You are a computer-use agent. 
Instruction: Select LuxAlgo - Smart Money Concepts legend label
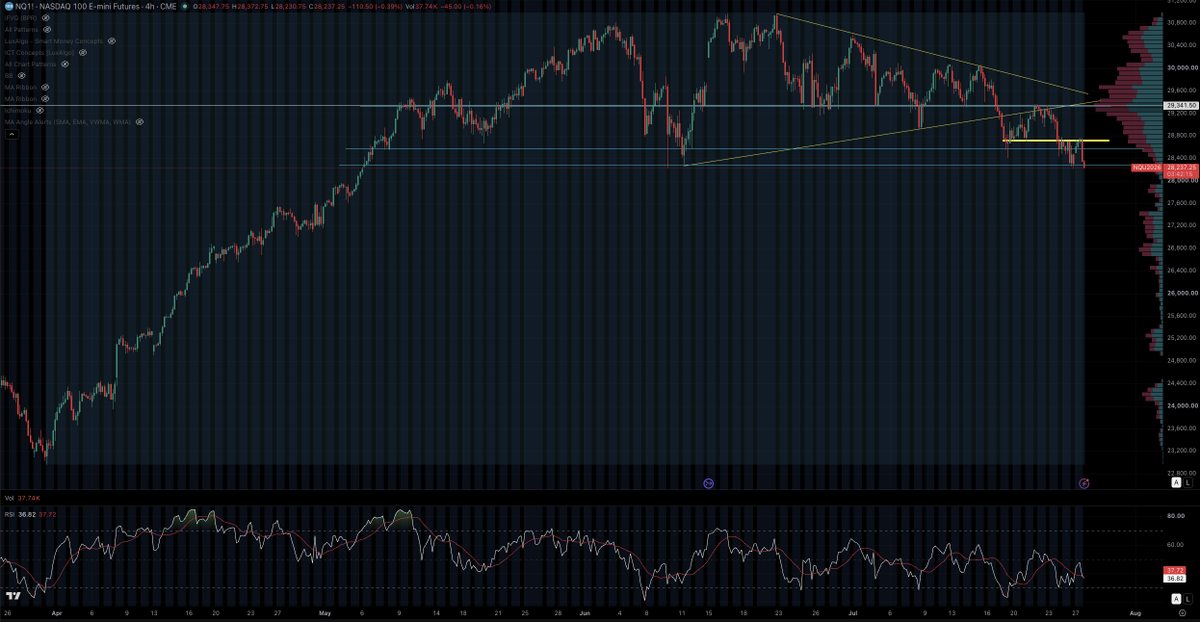point(54,41)
